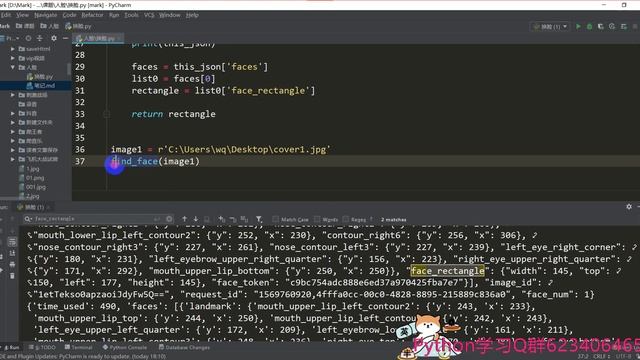640x360 pixels.
Task: Open the Python Console tool window
Action: pos(125,347)
